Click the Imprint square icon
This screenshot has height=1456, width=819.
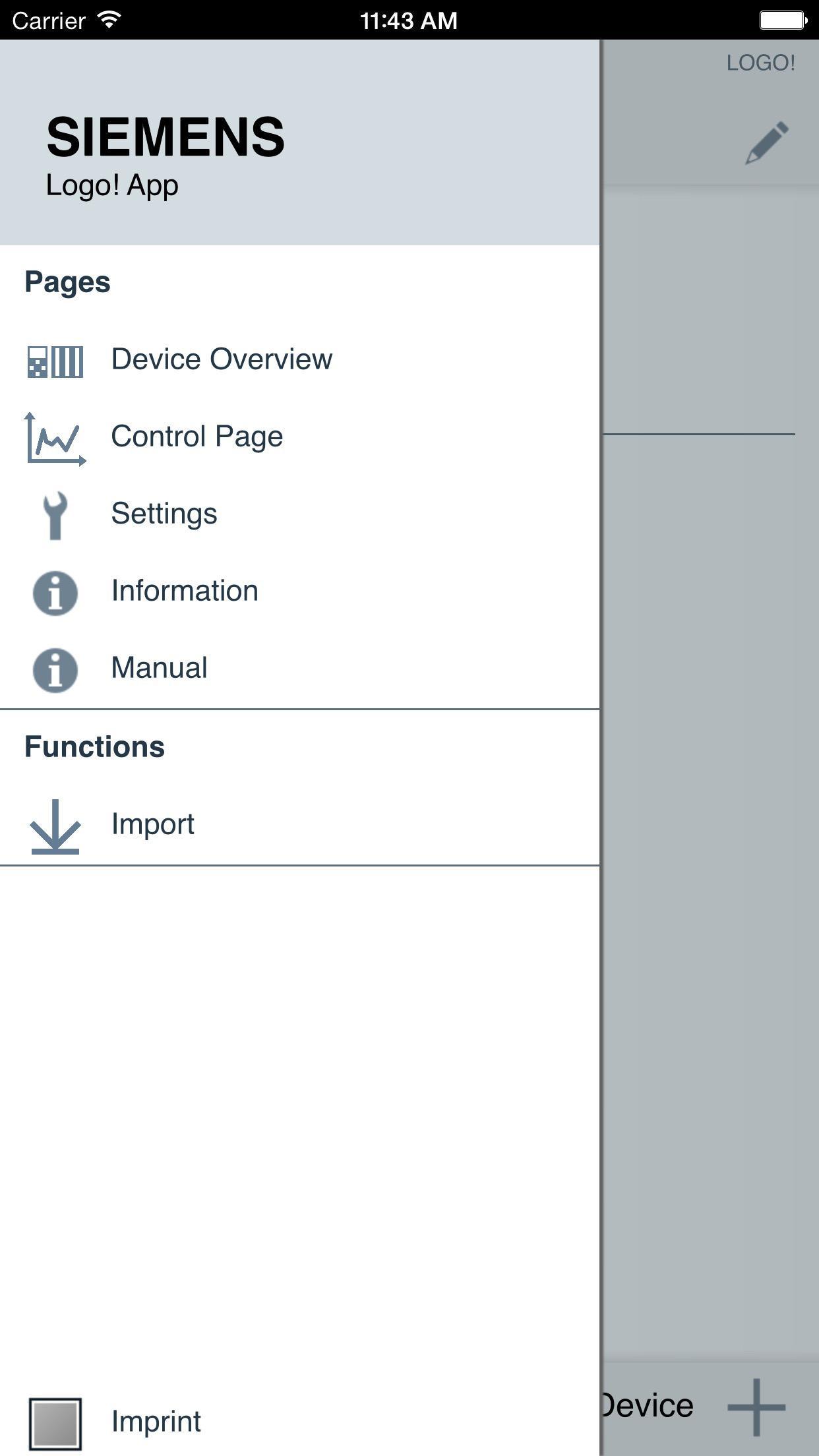pyautogui.click(x=55, y=1423)
